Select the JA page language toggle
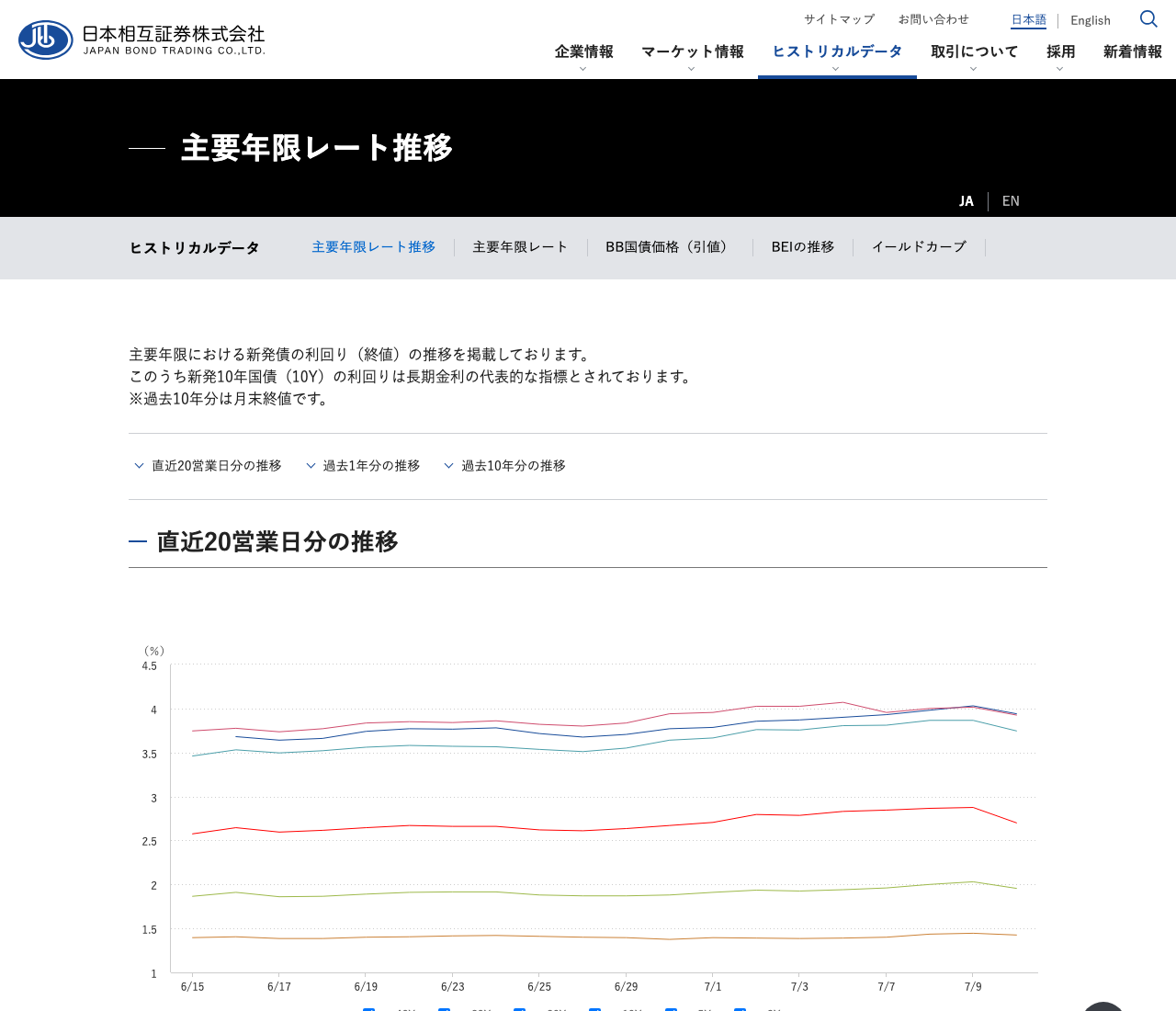The image size is (1176, 1011). point(967,201)
